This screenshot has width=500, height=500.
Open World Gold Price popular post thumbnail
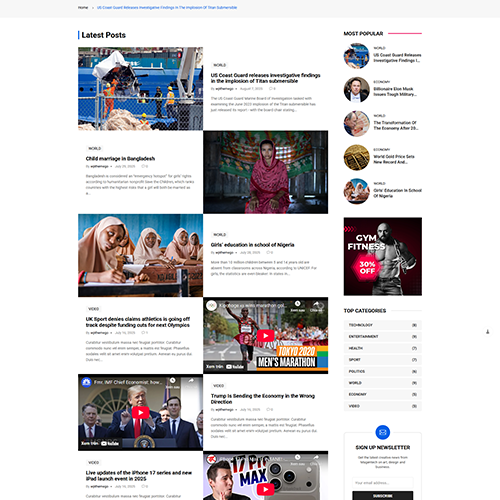tap(357, 157)
